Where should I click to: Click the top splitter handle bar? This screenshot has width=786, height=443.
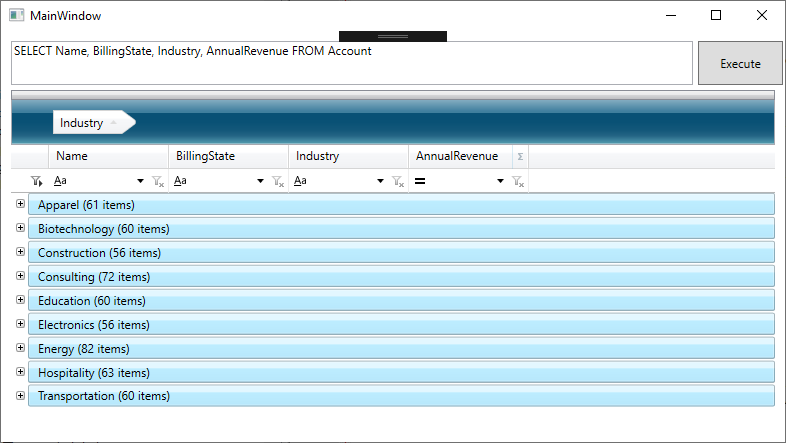coord(393,36)
